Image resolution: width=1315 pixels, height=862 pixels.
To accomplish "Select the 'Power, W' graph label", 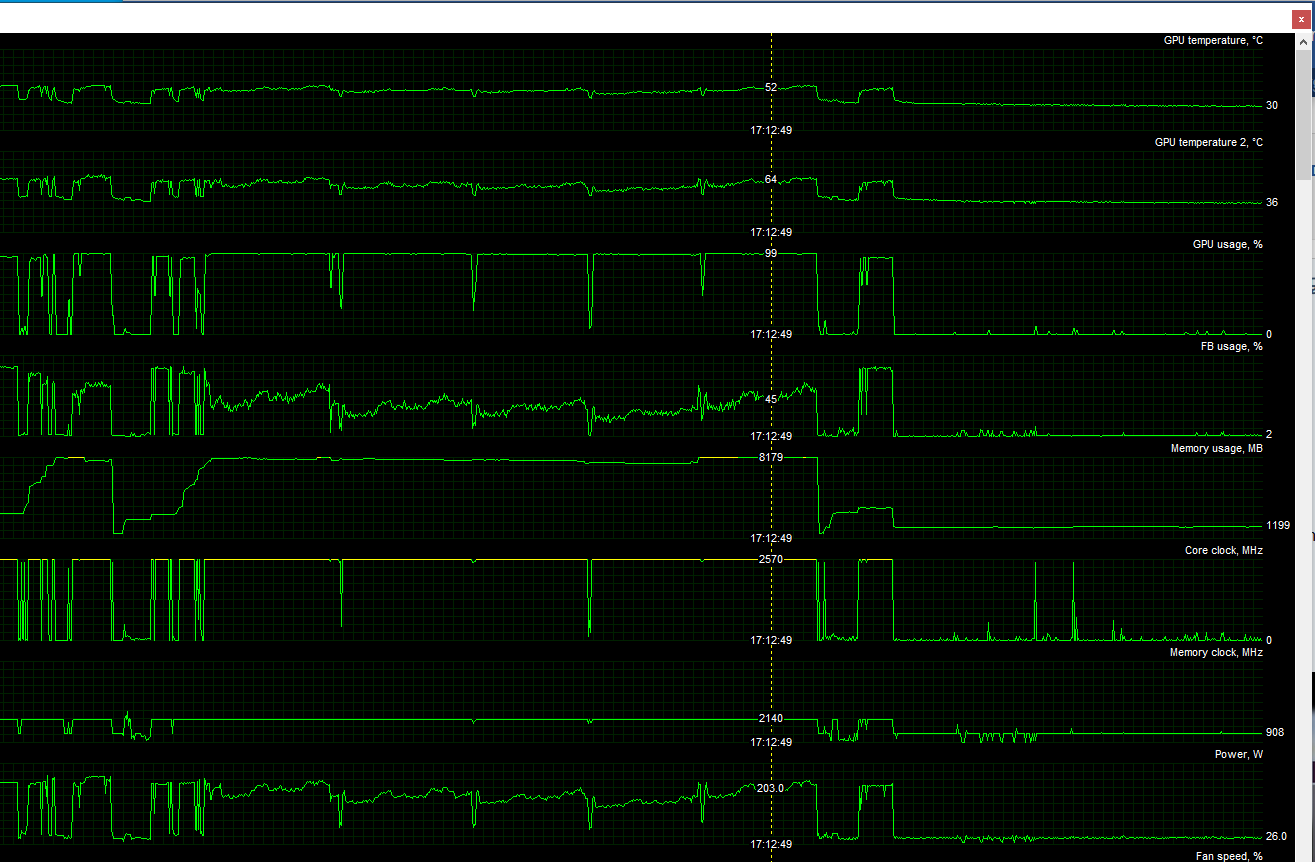I will (1239, 755).
